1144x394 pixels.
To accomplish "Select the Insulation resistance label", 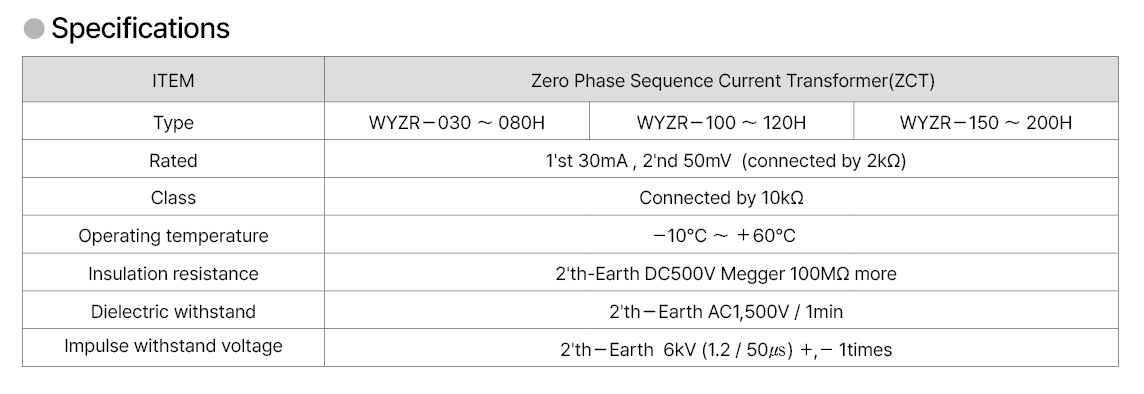I will click(x=173, y=274).
